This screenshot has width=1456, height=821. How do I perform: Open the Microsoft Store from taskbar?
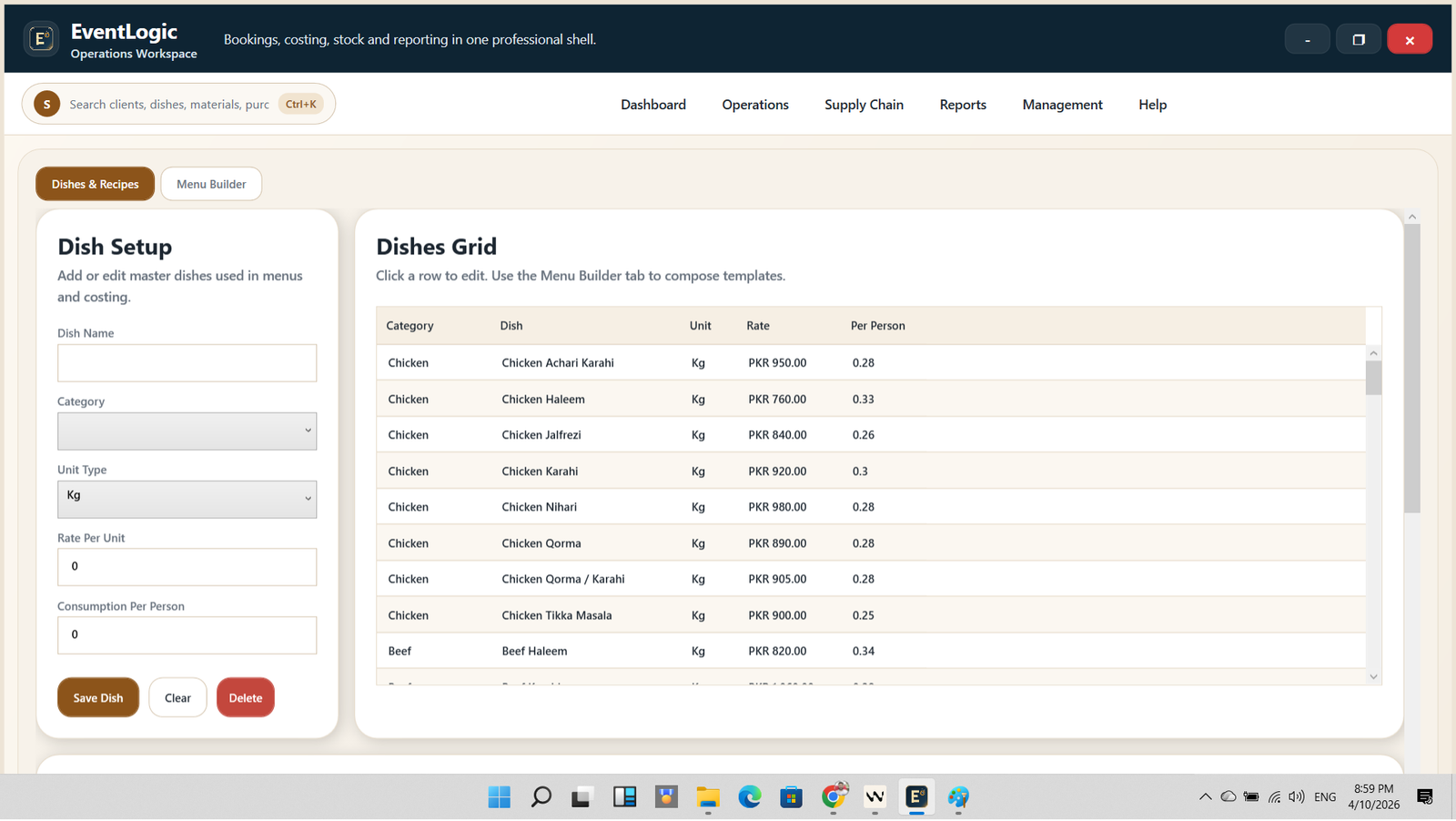pyautogui.click(x=791, y=796)
